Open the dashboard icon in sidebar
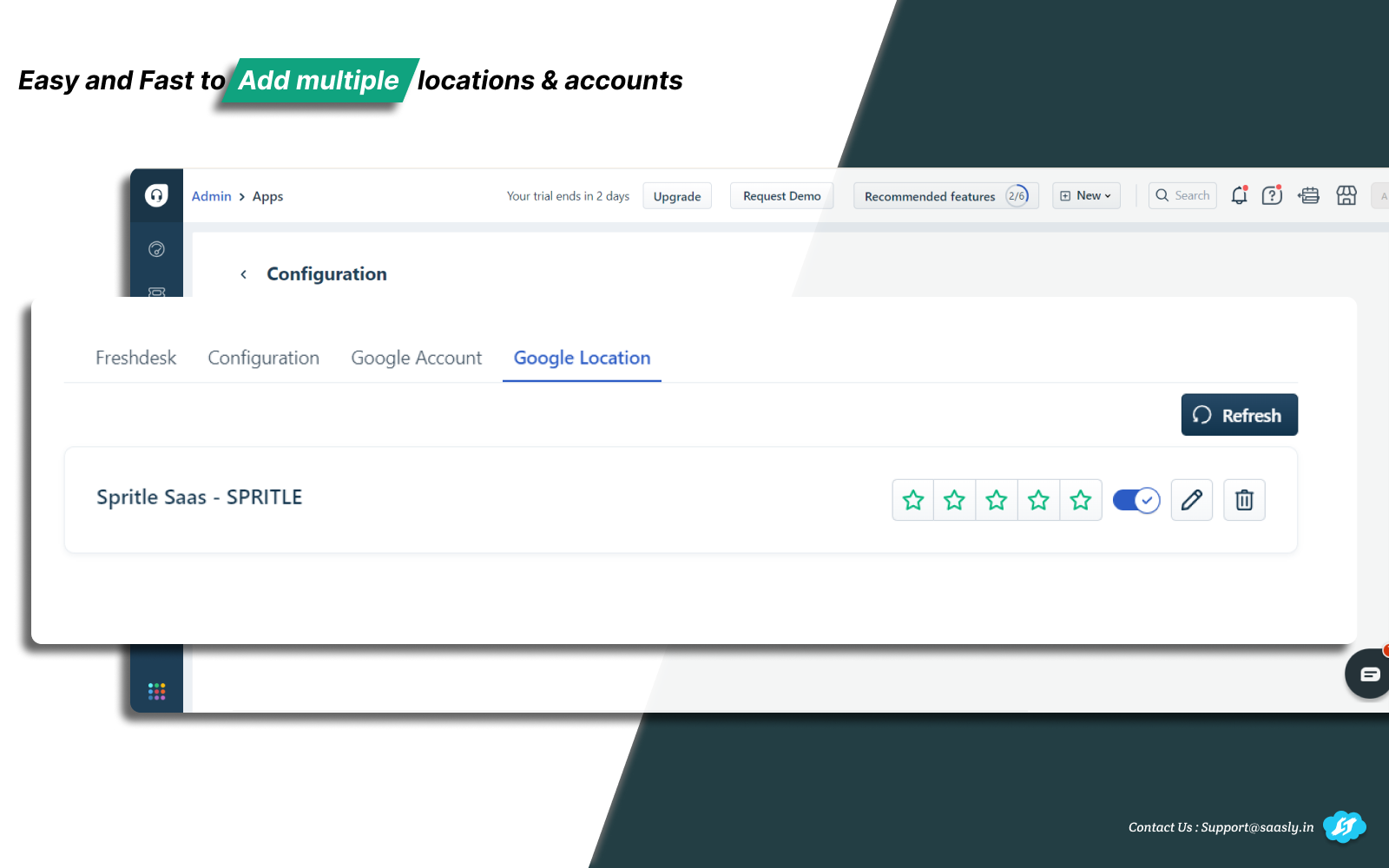 (156, 249)
